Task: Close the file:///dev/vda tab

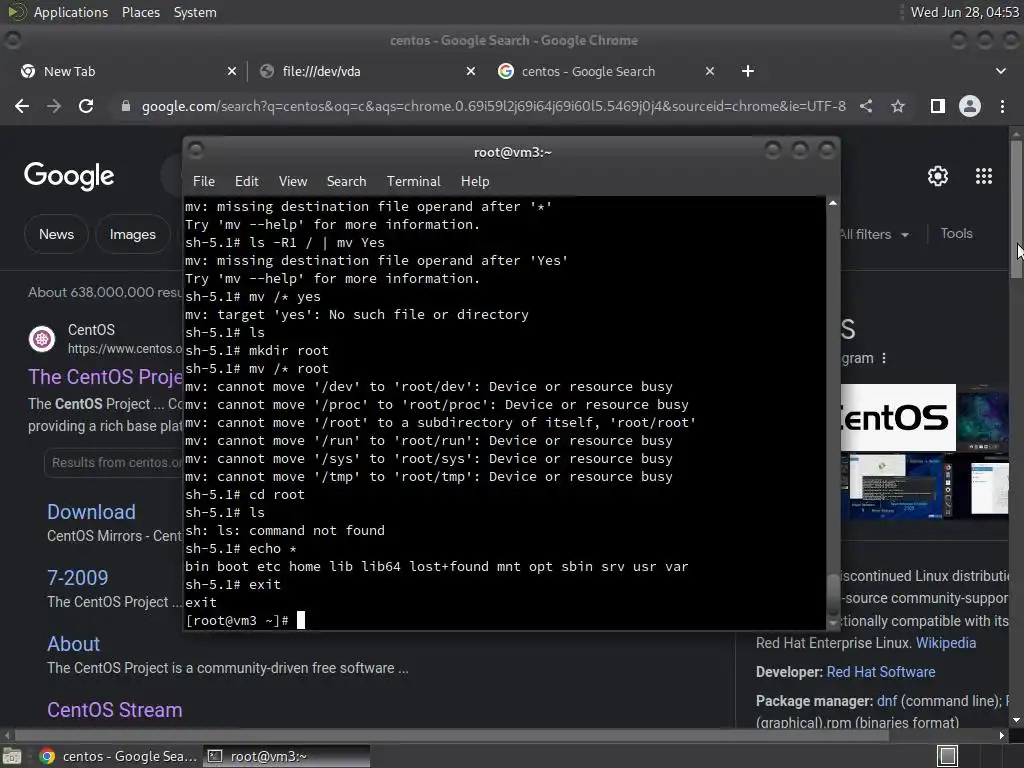Action: [471, 71]
